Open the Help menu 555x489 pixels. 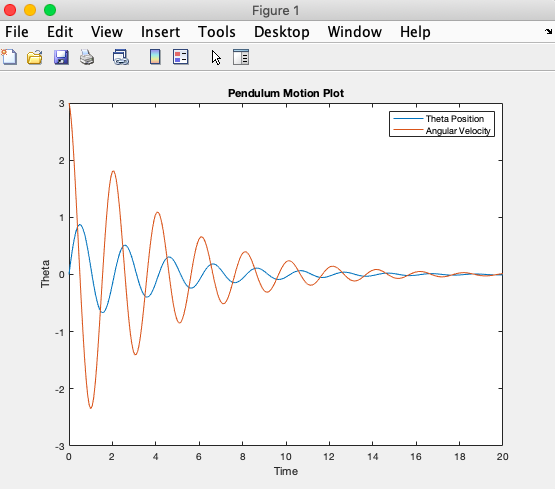[x=415, y=32]
